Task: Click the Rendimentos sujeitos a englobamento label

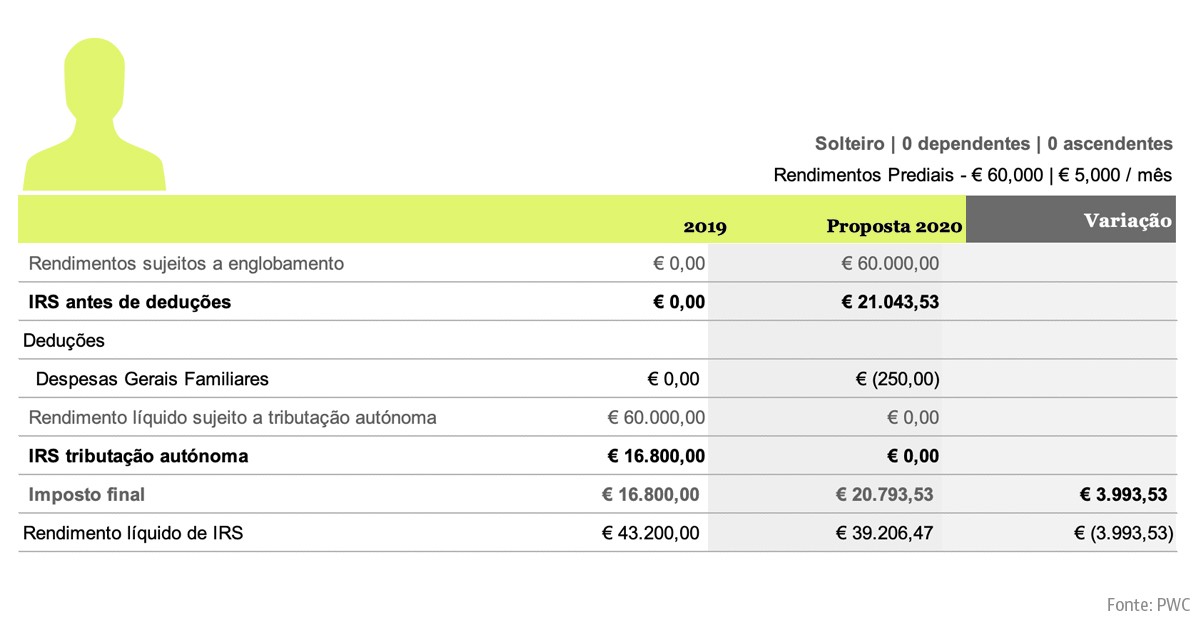Action: coord(186,264)
